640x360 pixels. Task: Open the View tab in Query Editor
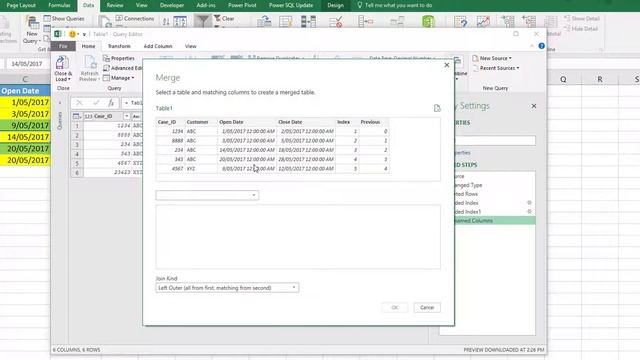190,46
